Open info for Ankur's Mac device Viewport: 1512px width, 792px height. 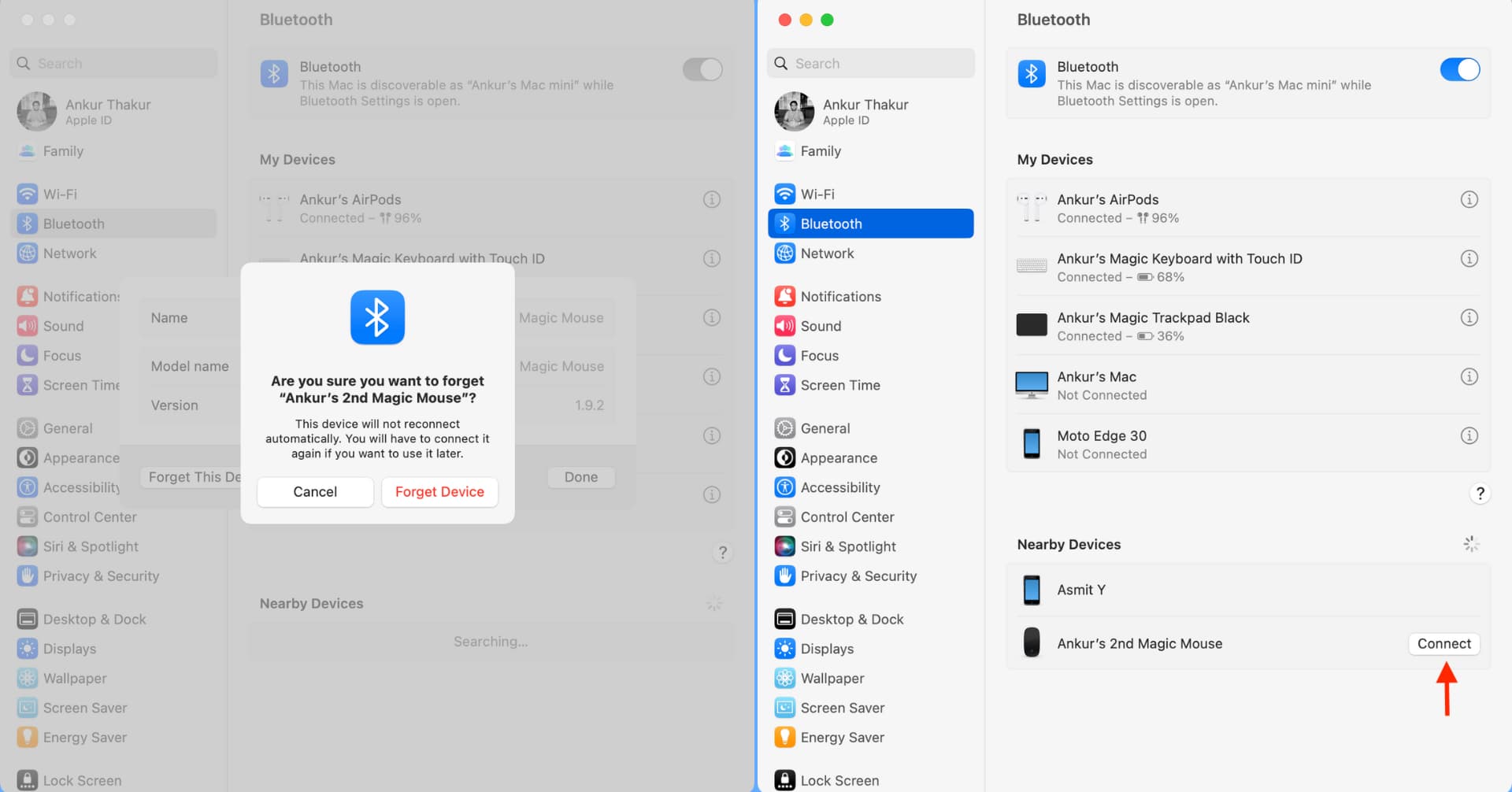[1469, 376]
